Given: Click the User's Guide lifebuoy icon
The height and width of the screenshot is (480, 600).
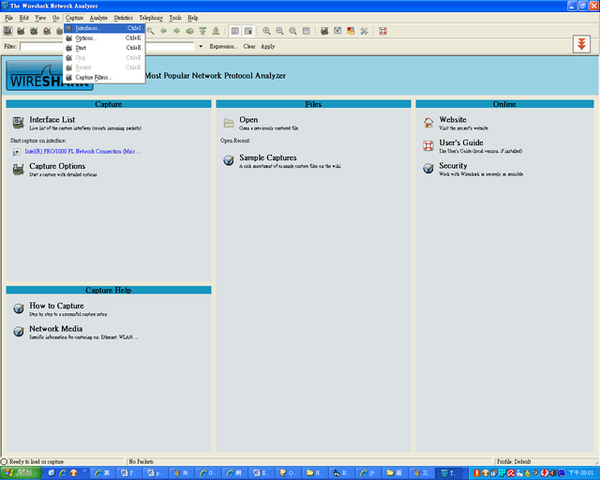Looking at the screenshot, I should (x=428, y=145).
